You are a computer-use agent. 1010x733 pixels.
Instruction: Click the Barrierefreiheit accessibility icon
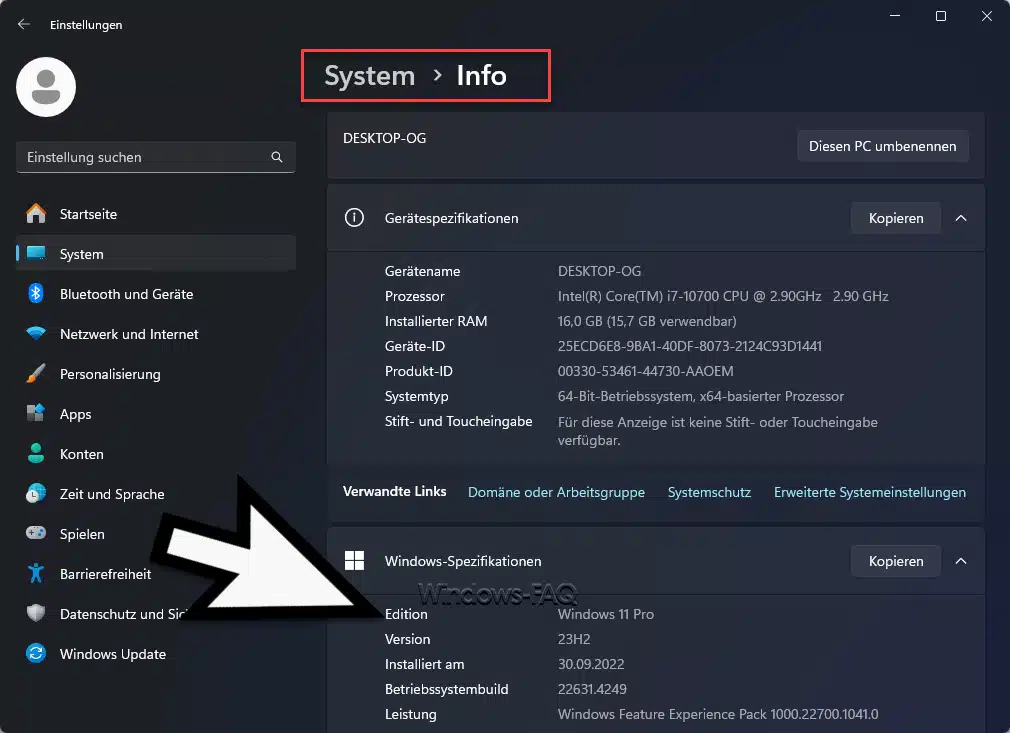34,573
